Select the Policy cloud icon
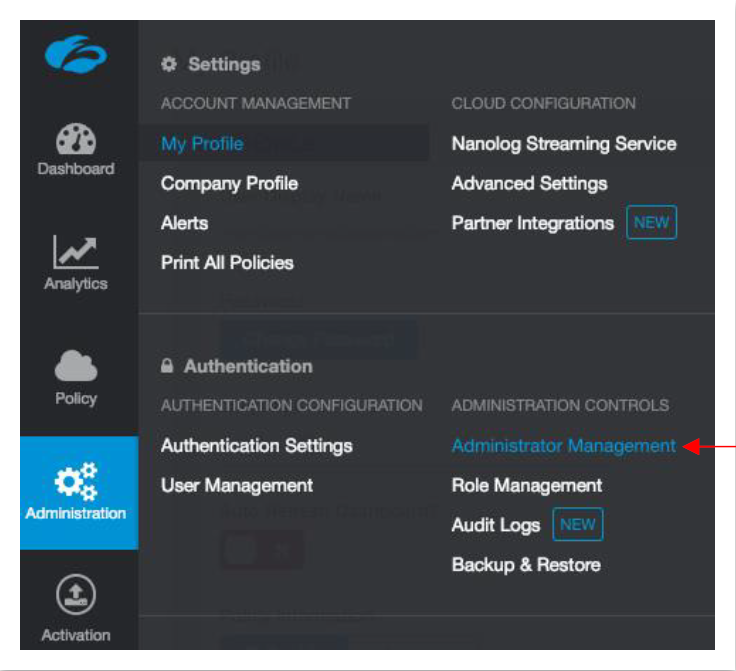The image size is (736, 671). [76, 367]
